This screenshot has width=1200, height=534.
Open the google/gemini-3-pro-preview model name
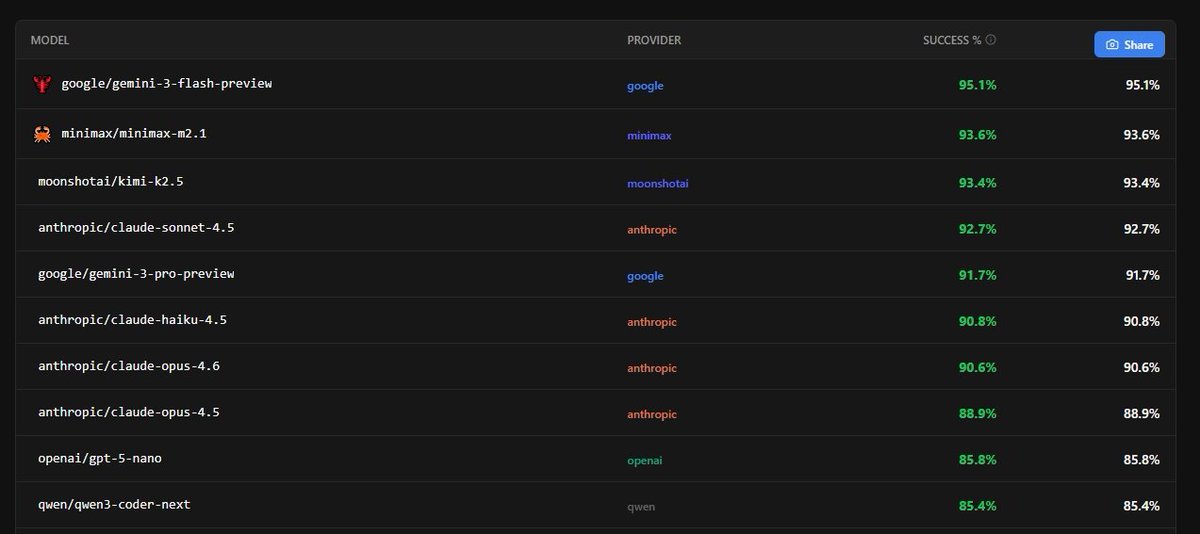[x=136, y=274]
